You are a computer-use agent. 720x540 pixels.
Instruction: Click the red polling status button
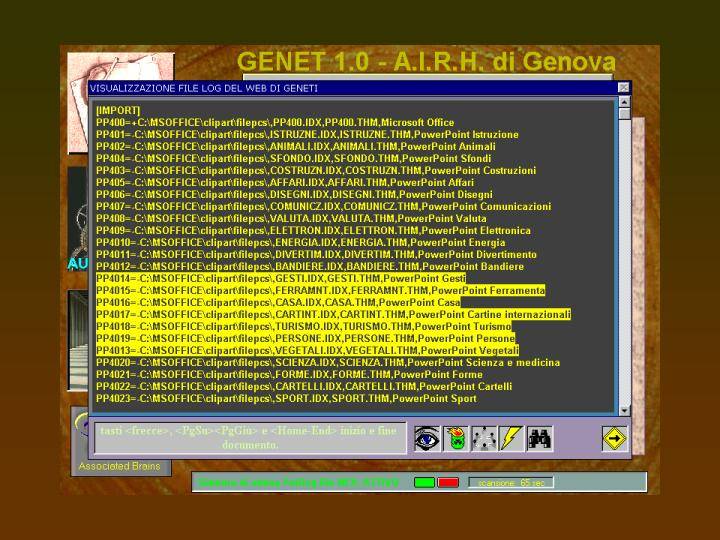click(448, 483)
